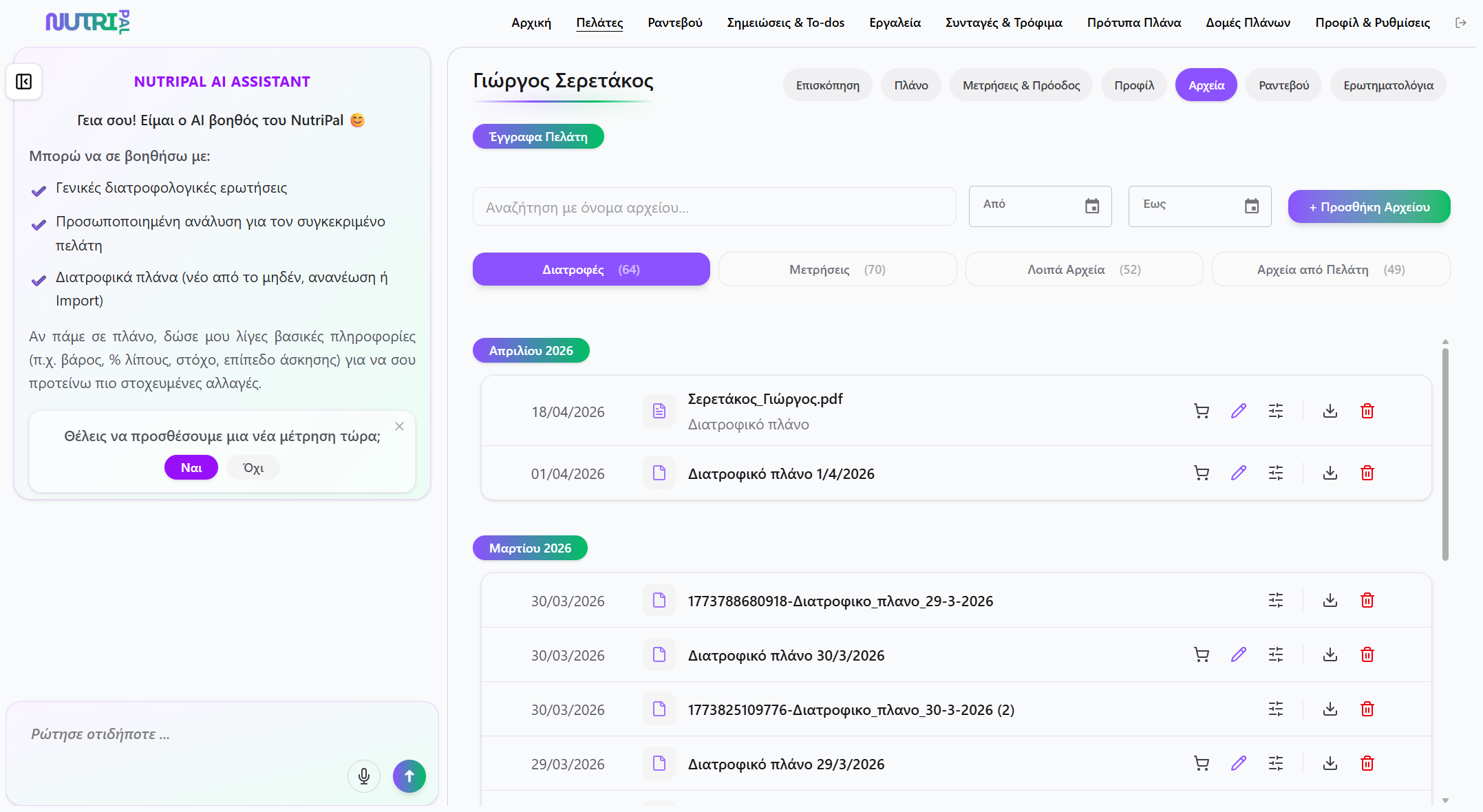Viewport: 1483px width, 812px height.
Task: Switch to Μετρήσεις (70) file category
Action: pyautogui.click(x=837, y=269)
